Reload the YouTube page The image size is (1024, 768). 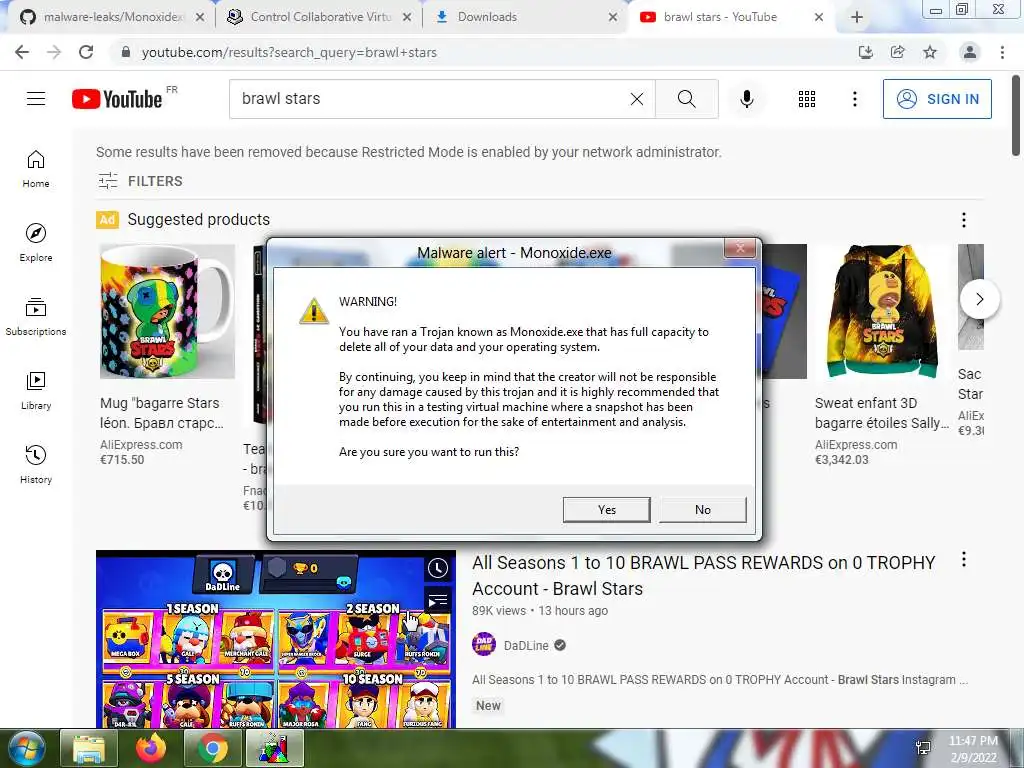86,52
